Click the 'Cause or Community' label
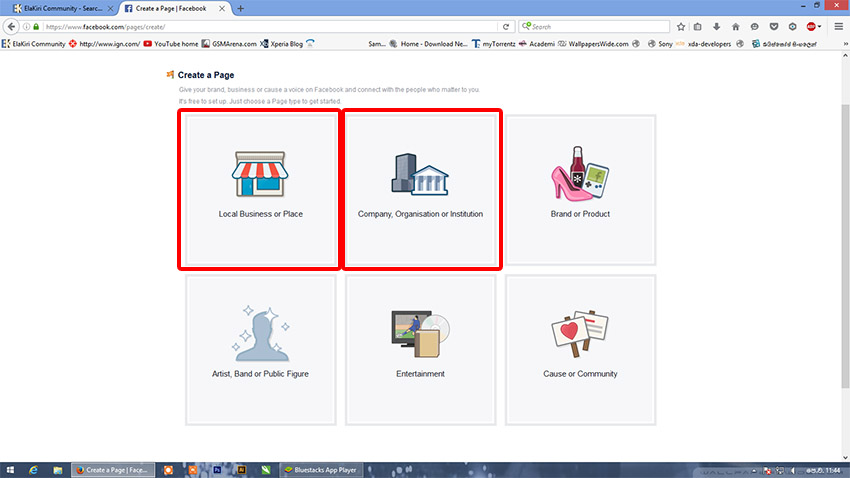 [580, 374]
